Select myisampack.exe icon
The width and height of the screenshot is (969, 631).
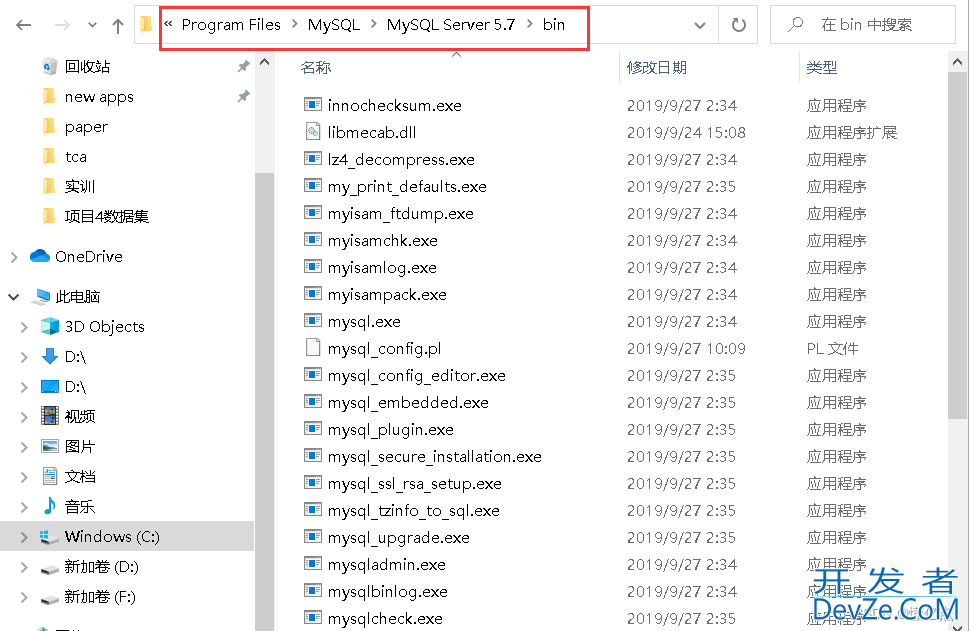pyautogui.click(x=313, y=294)
